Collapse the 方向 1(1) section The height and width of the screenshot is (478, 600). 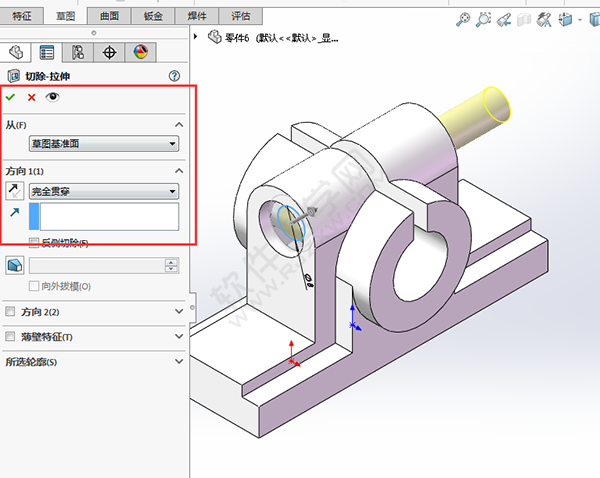[179, 171]
